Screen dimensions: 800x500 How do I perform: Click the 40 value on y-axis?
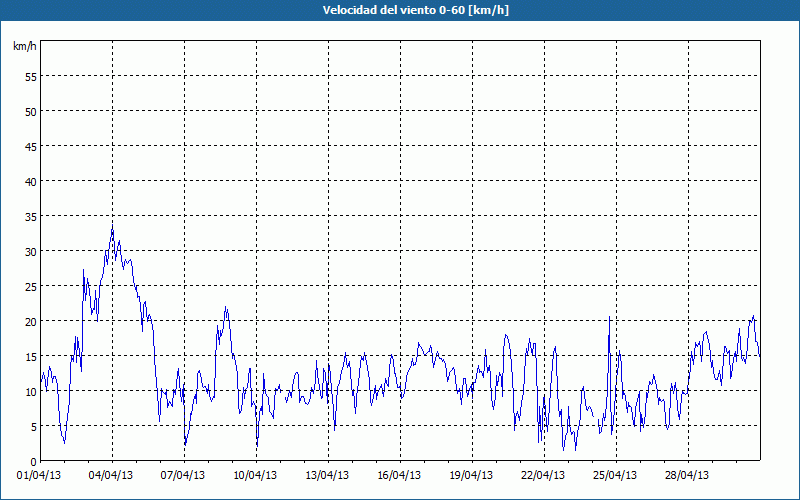(x=31, y=182)
